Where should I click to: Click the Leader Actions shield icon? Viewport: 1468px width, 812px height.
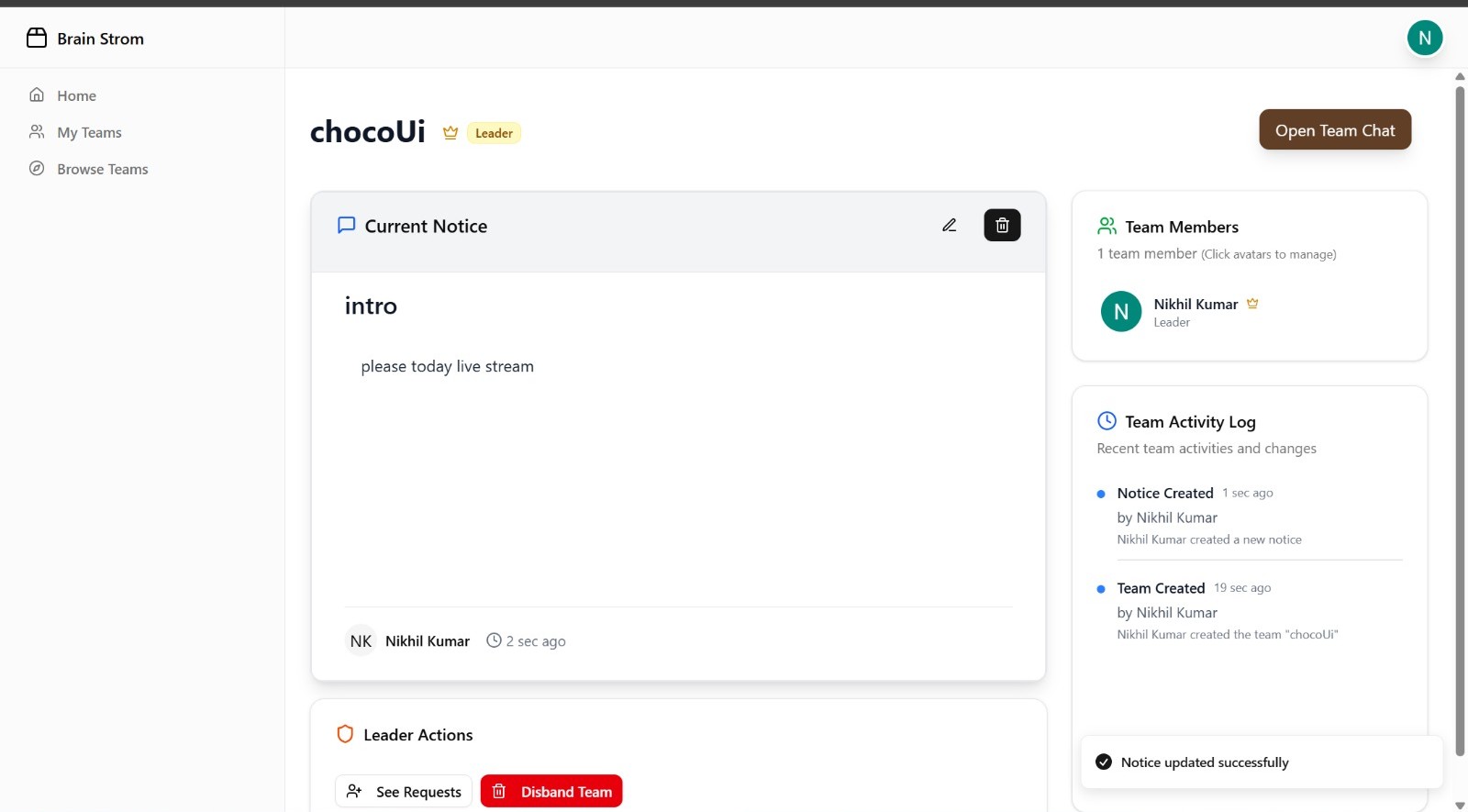[x=345, y=734]
